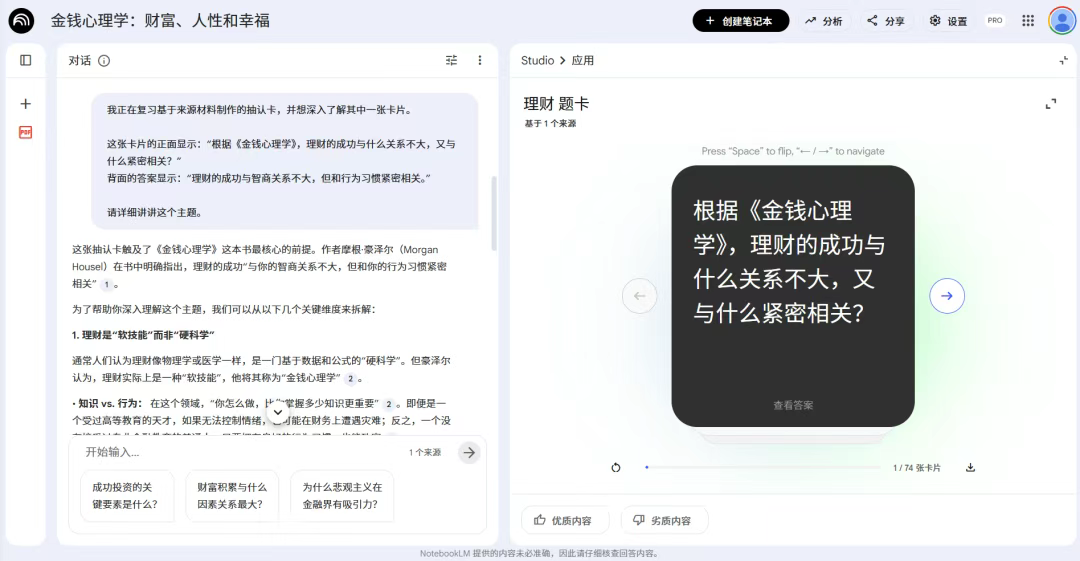Go to previous flashcard arrow
The height and width of the screenshot is (561, 1080).
click(x=640, y=296)
